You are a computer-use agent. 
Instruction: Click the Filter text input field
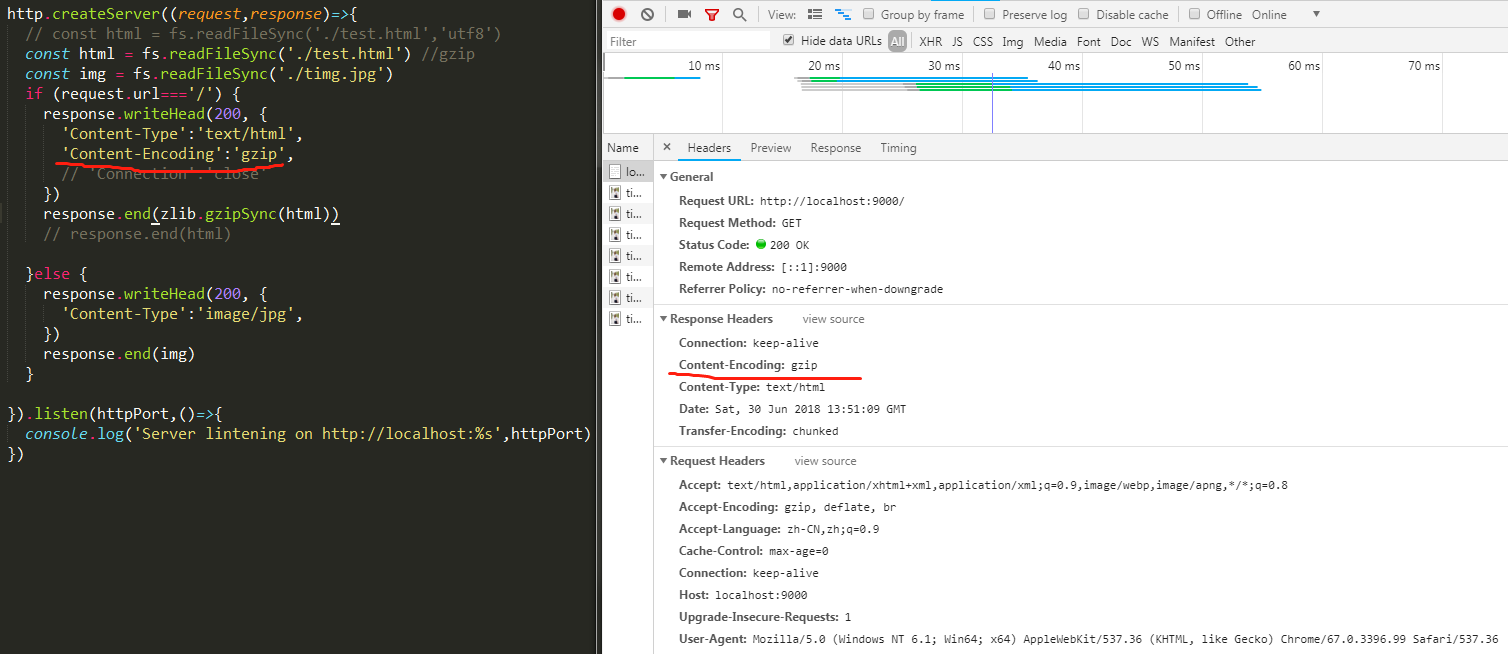click(688, 41)
